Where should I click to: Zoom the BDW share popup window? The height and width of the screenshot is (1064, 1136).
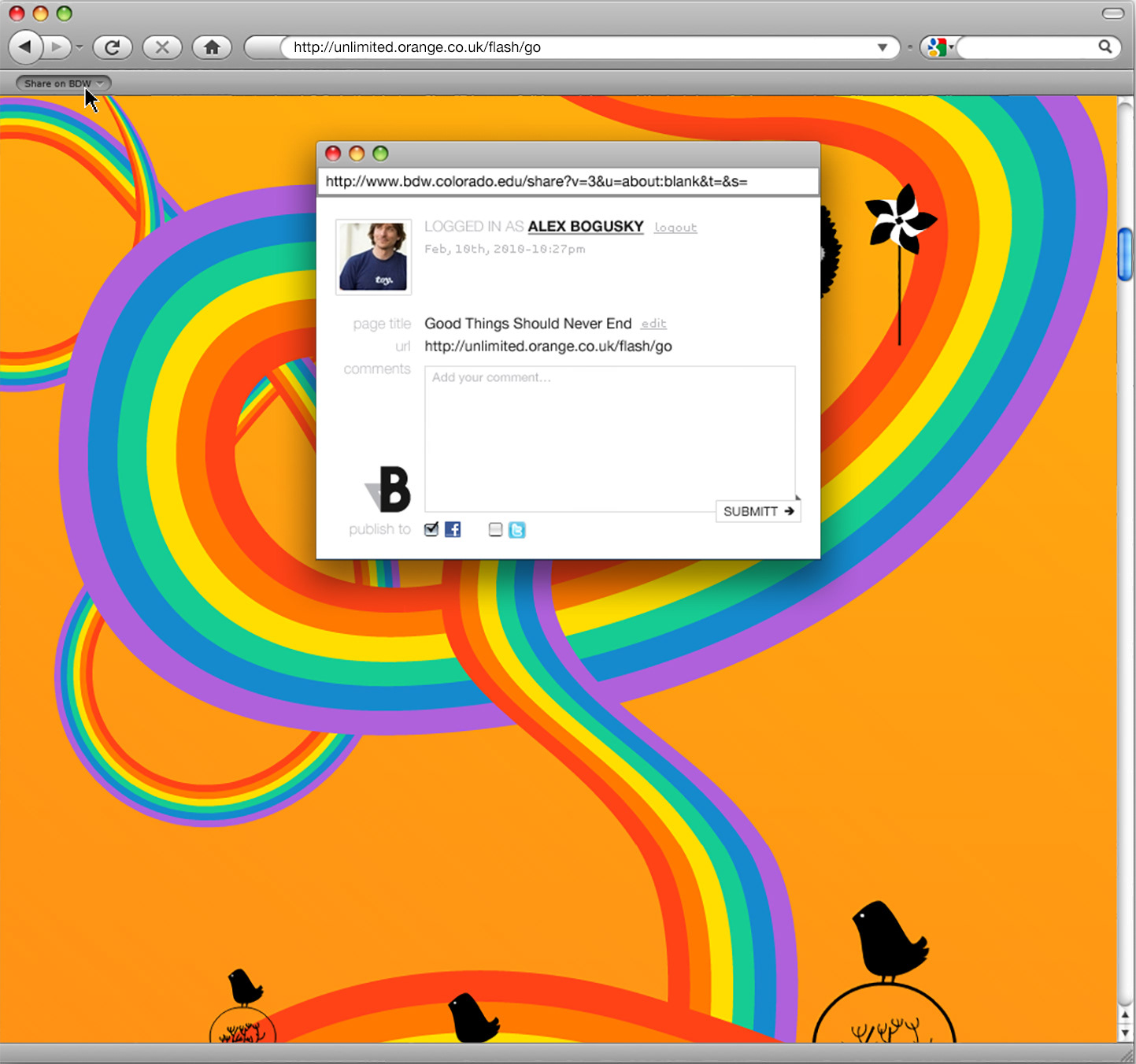point(380,154)
